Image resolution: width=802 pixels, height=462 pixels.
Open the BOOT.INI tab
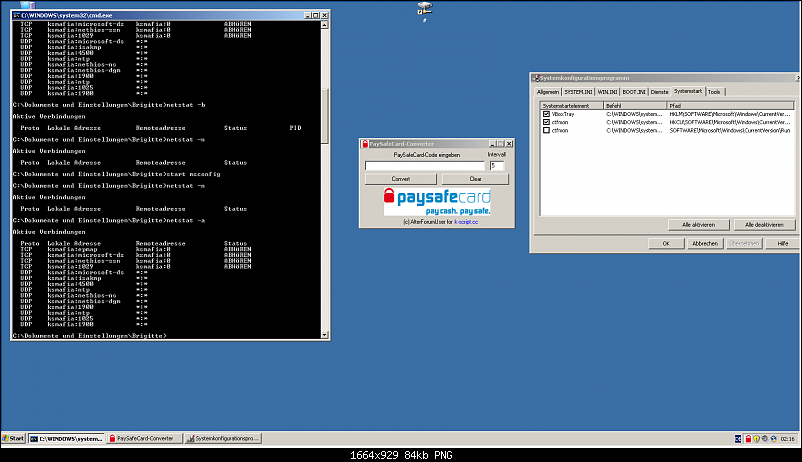click(x=634, y=92)
